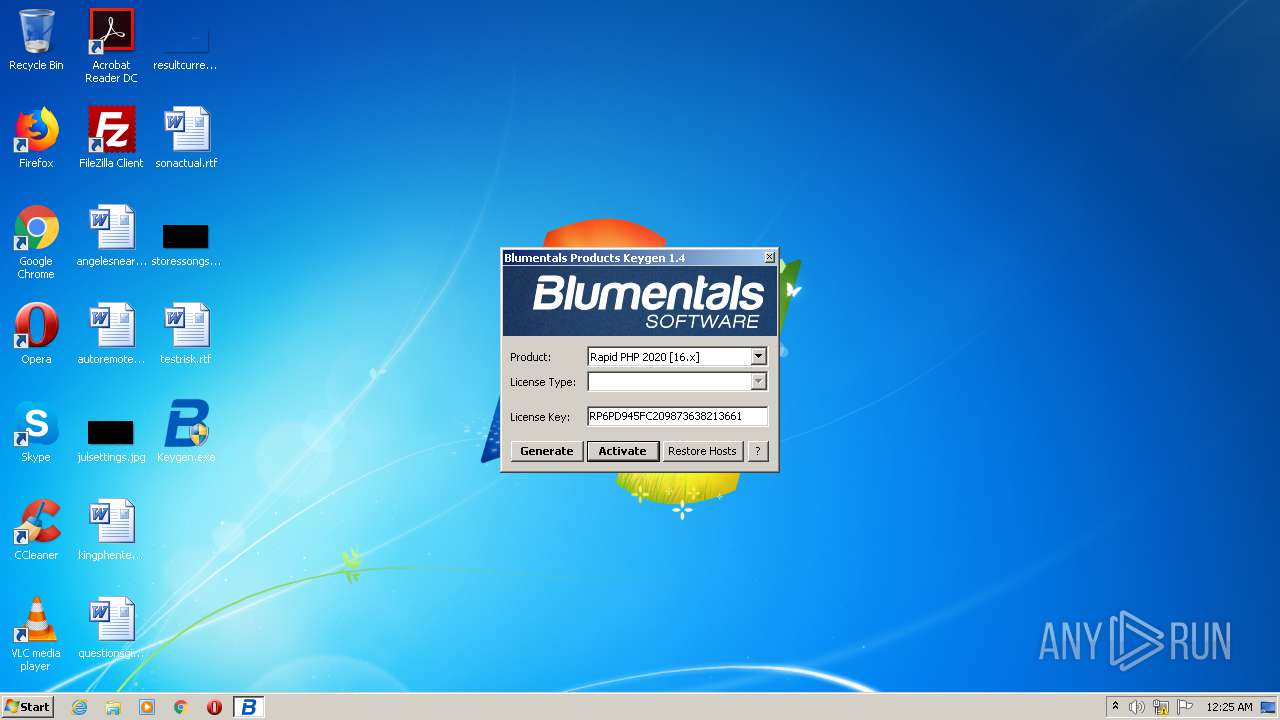Launch Opera desktop shortcut
1280x720 pixels.
tap(36, 334)
